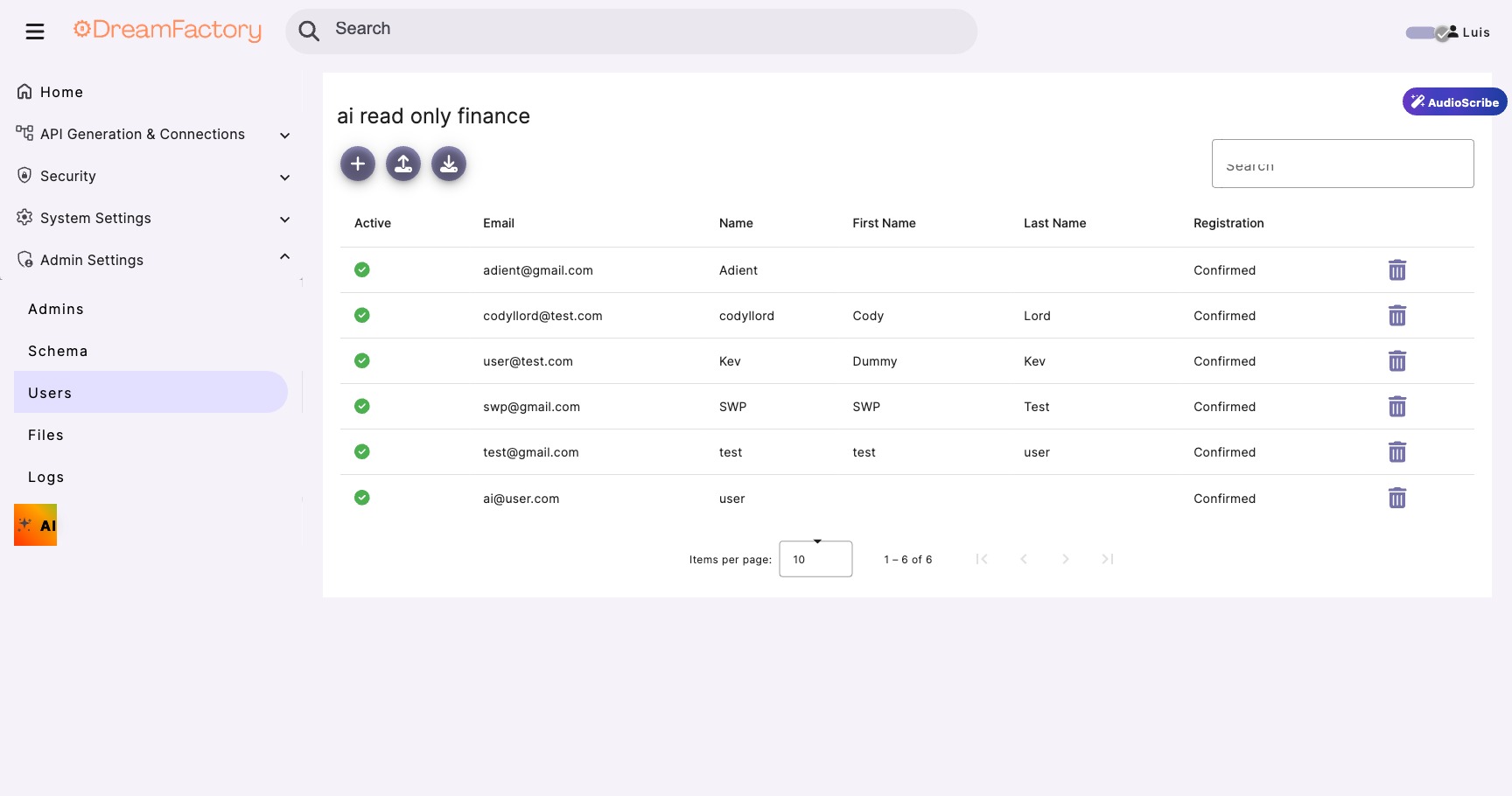Open the Files section
The height and width of the screenshot is (796, 1512).
click(x=45, y=435)
